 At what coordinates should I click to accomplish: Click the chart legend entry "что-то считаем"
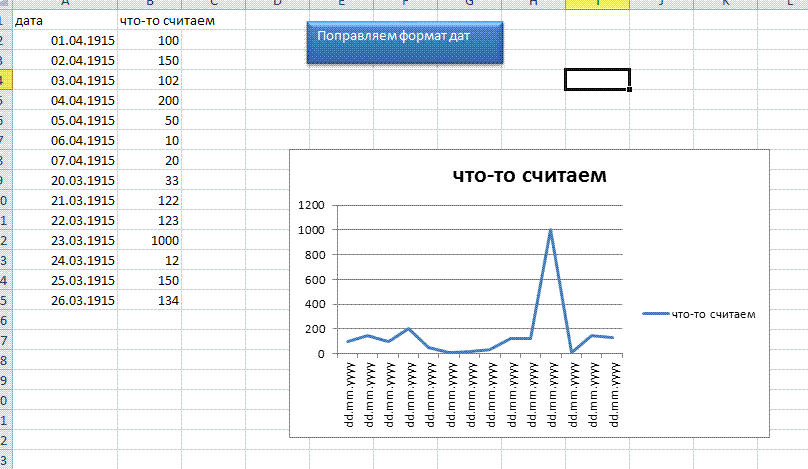[x=713, y=314]
